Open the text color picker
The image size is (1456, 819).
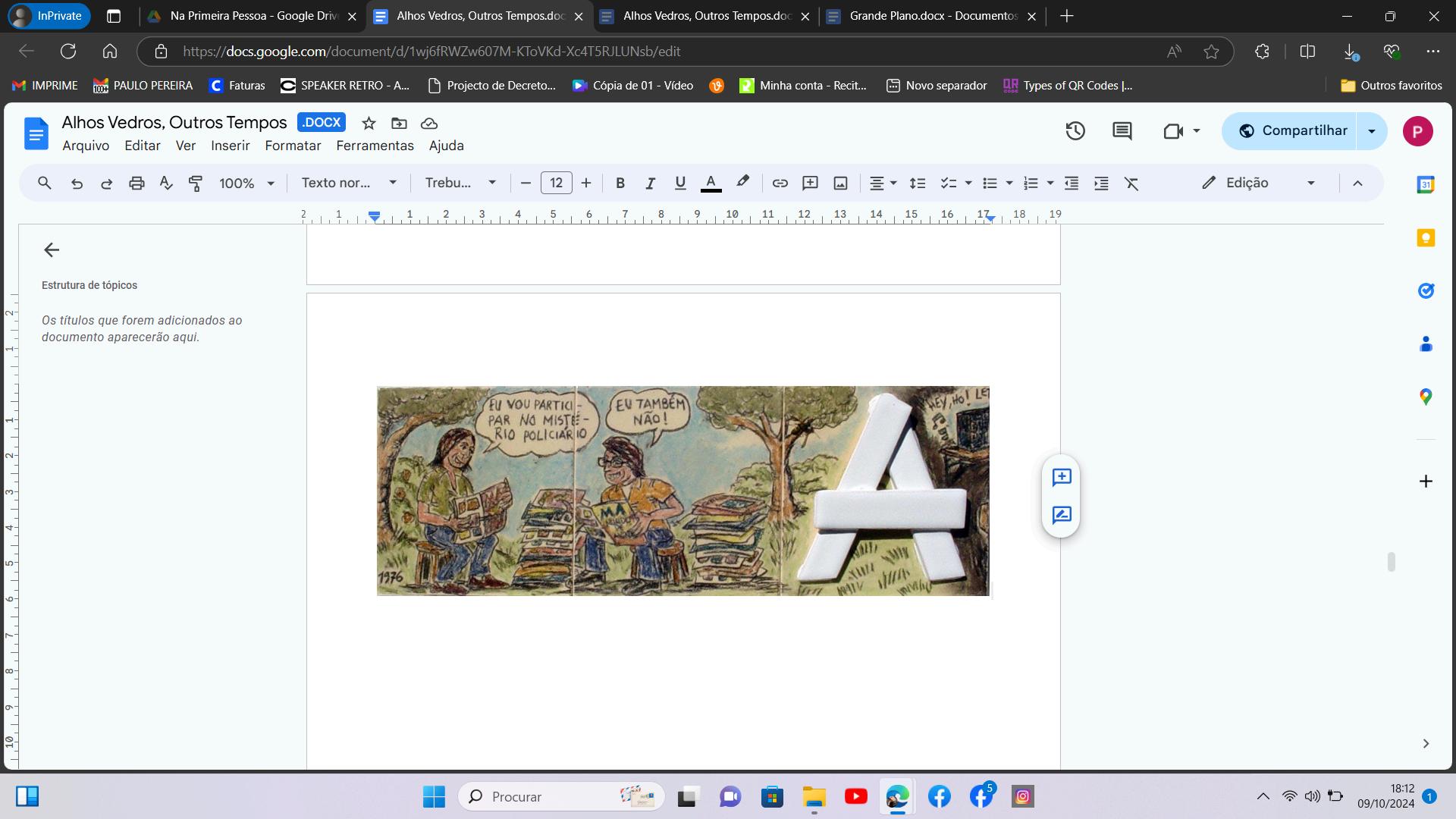pos(711,183)
